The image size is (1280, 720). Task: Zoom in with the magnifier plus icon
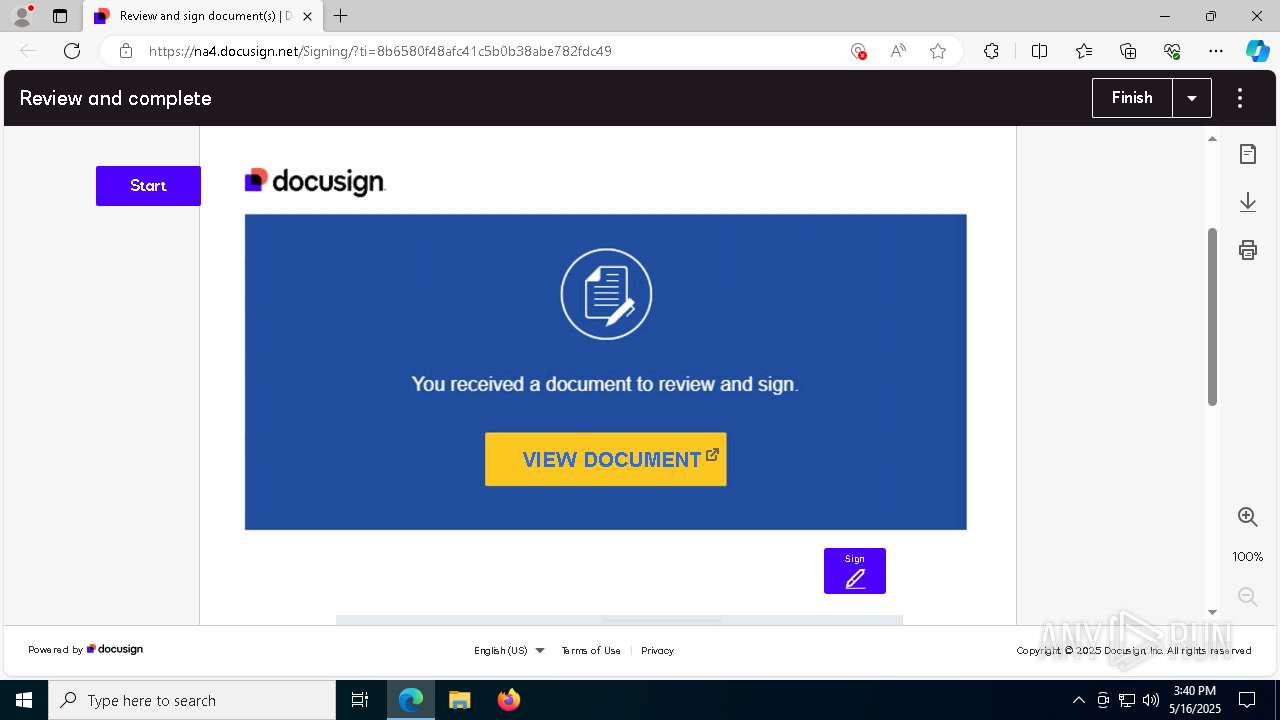(1247, 517)
